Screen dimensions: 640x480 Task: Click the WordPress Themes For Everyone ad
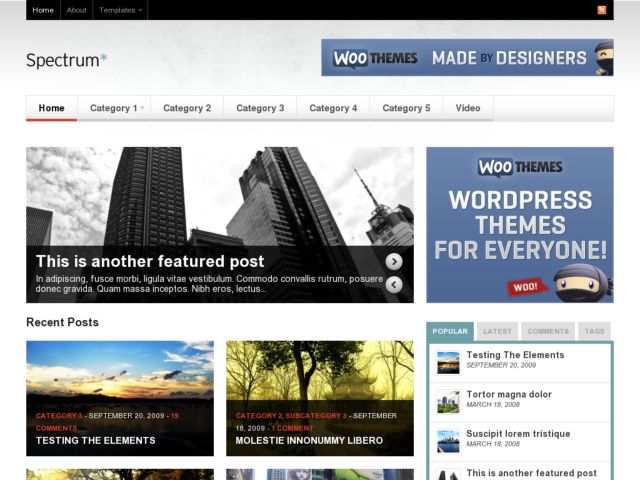[520, 225]
